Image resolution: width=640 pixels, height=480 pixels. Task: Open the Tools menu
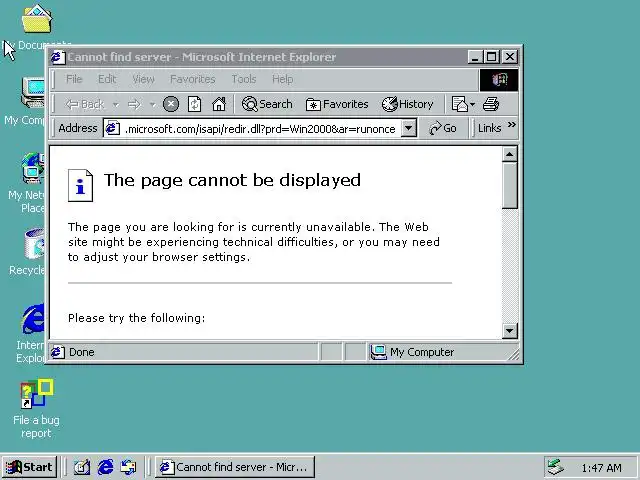244,79
